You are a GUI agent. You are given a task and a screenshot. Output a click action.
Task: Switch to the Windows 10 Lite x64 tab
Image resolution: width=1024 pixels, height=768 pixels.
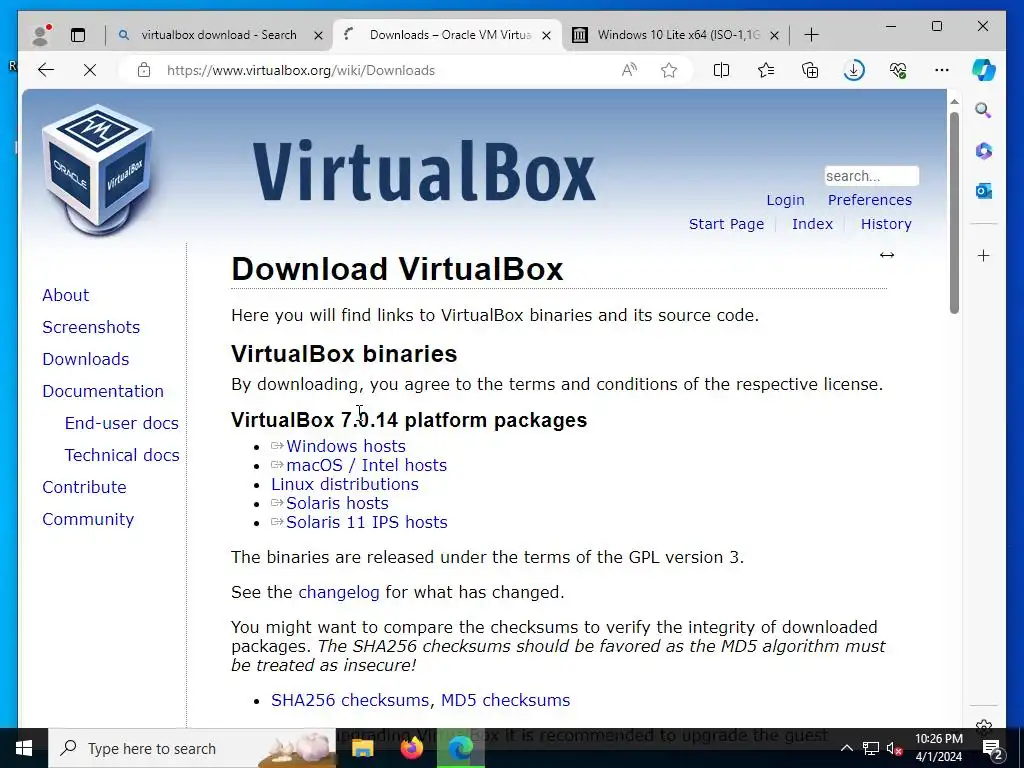[676, 35]
